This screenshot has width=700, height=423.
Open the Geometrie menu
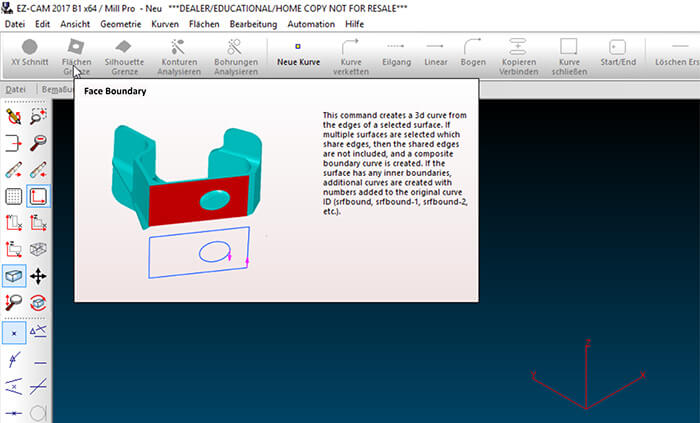pyautogui.click(x=121, y=22)
